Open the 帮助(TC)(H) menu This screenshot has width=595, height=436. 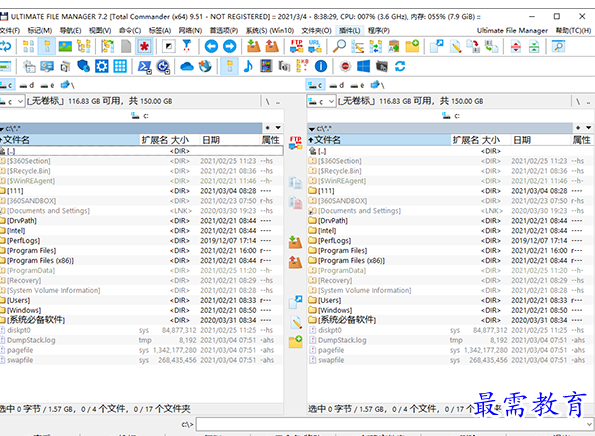point(573,30)
